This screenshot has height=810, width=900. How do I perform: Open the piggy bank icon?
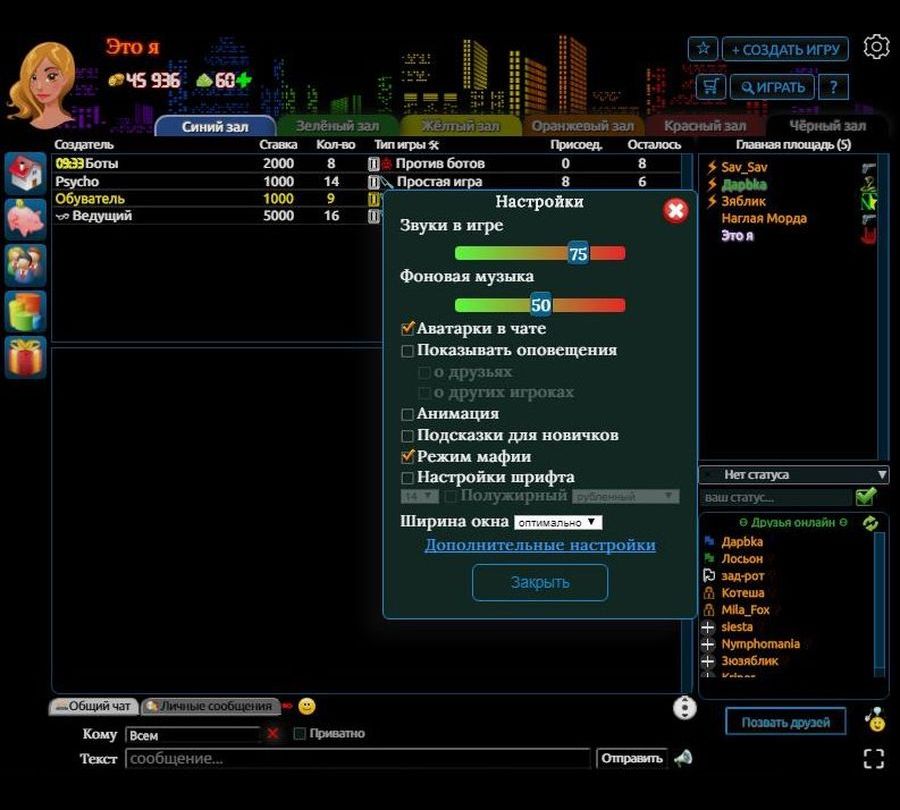(25, 219)
